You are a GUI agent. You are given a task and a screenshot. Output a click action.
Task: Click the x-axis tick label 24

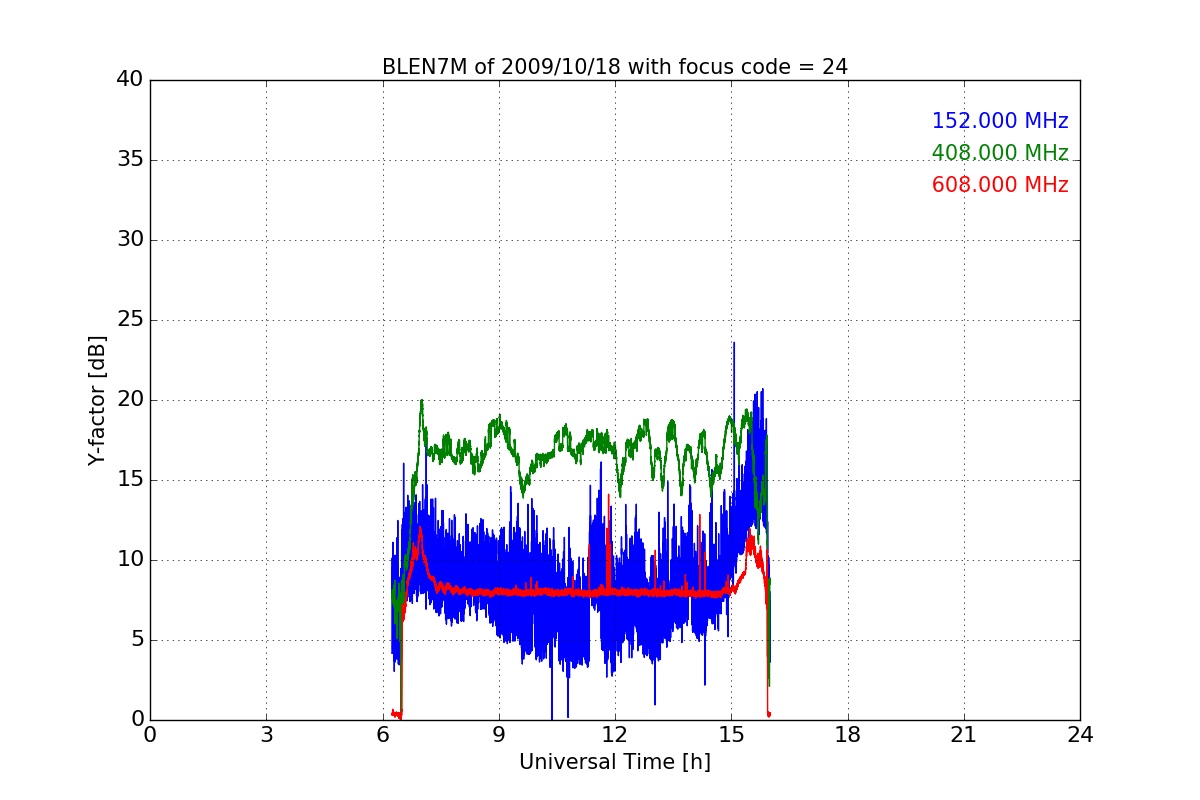coord(1080,735)
